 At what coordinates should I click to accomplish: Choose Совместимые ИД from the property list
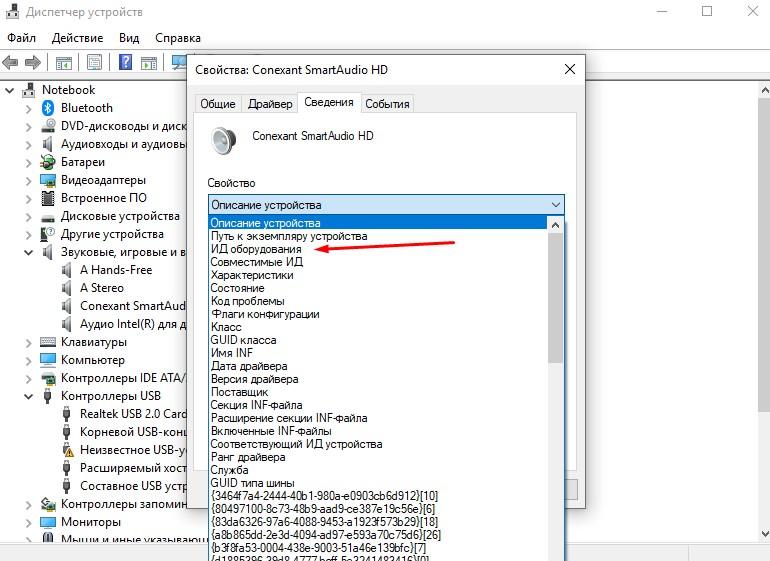[x=256, y=262]
